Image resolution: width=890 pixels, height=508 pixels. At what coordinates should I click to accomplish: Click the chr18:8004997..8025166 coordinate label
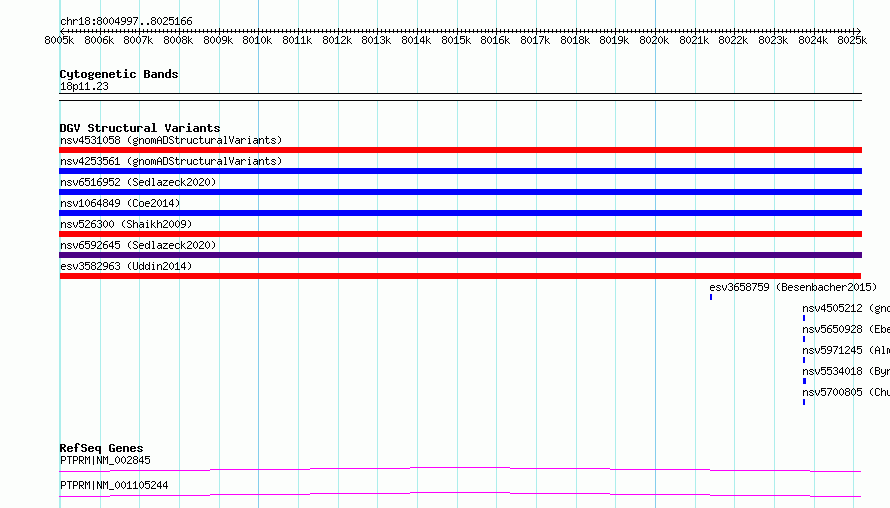[126, 21]
